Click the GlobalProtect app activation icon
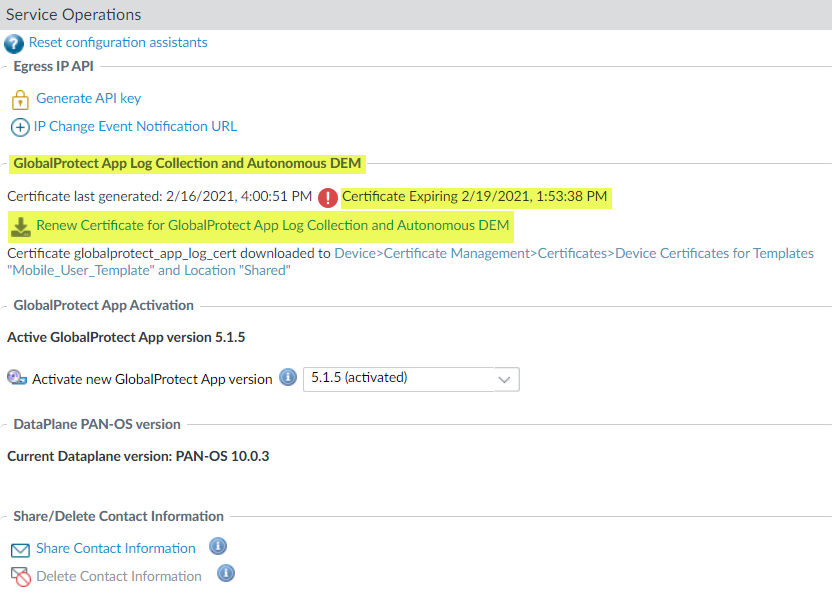 (17, 379)
